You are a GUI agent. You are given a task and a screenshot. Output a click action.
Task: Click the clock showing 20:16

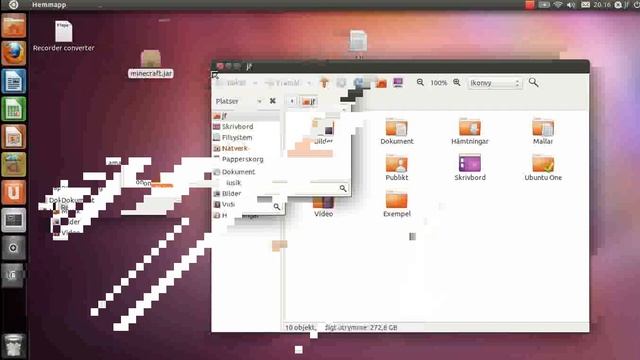(x=602, y=5)
